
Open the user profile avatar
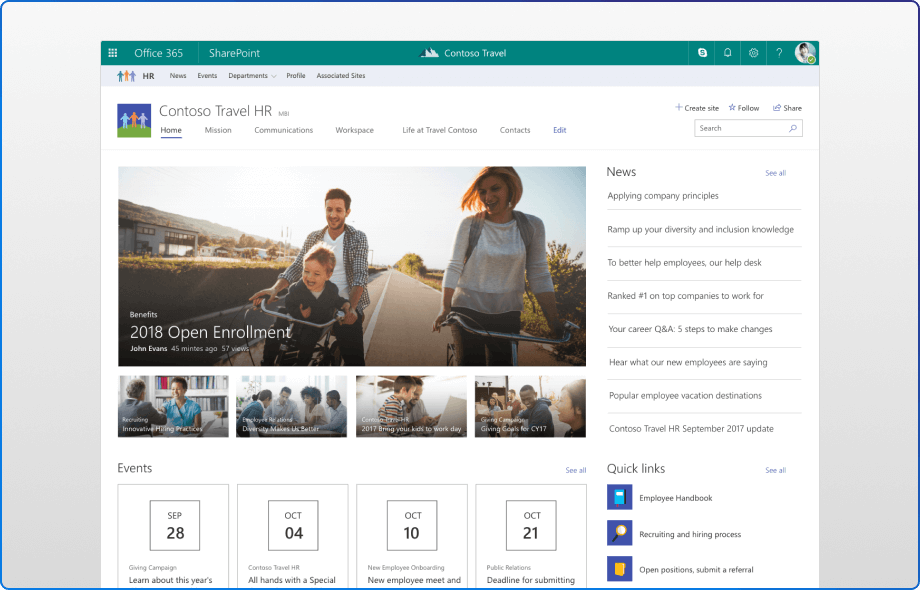coord(805,53)
